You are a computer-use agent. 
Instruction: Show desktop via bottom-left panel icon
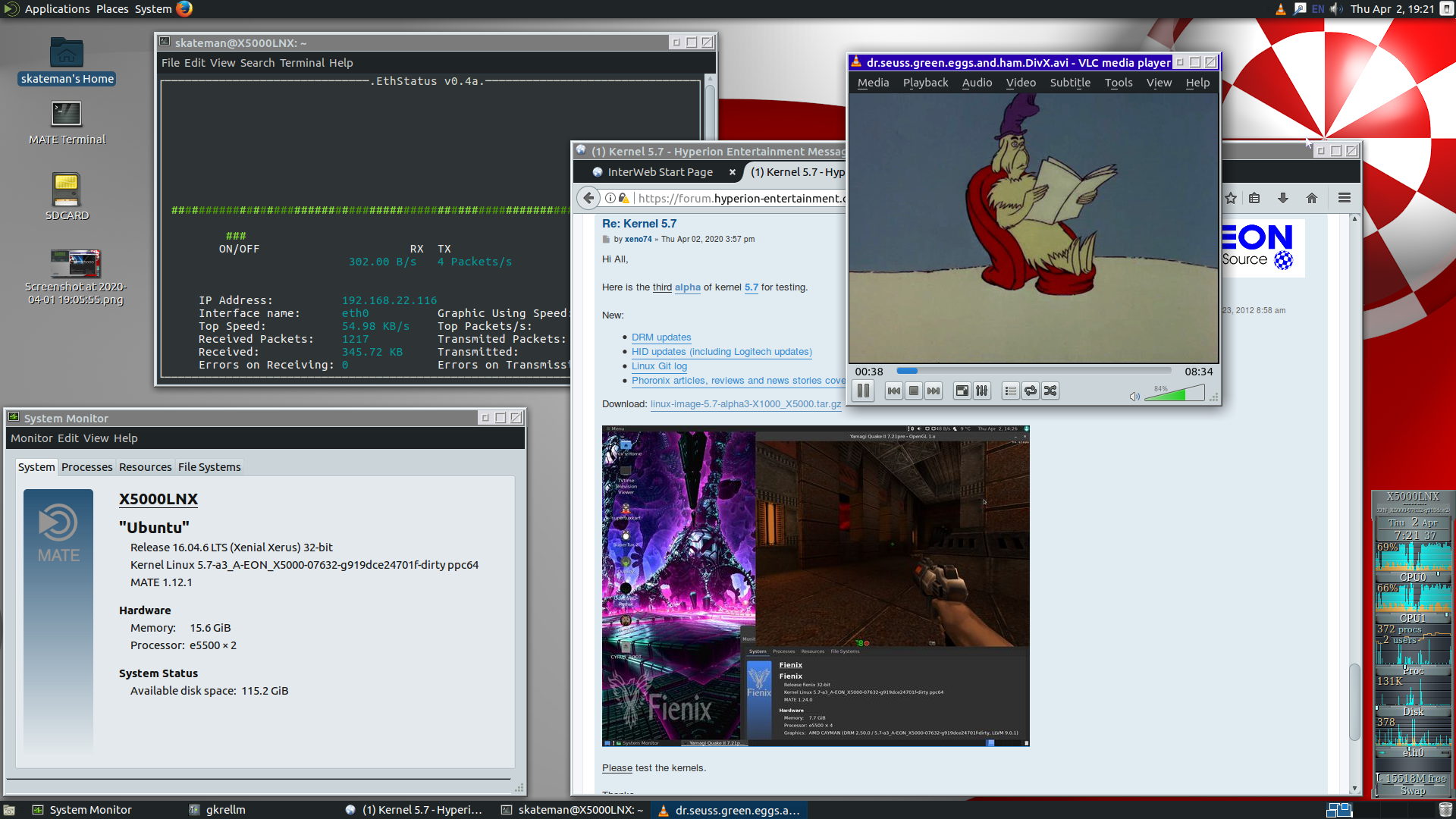[9, 810]
